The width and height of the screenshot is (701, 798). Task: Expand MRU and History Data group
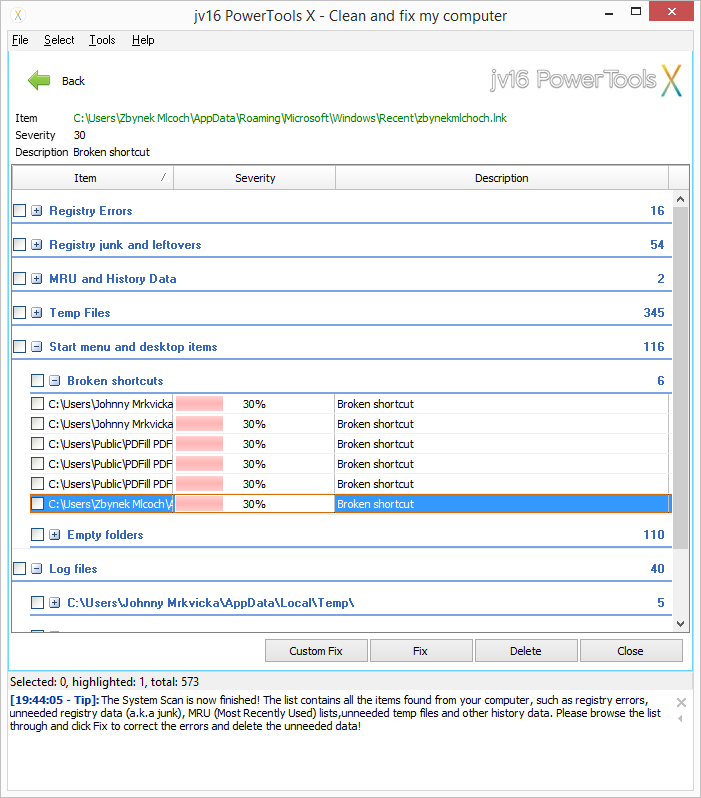(x=37, y=279)
